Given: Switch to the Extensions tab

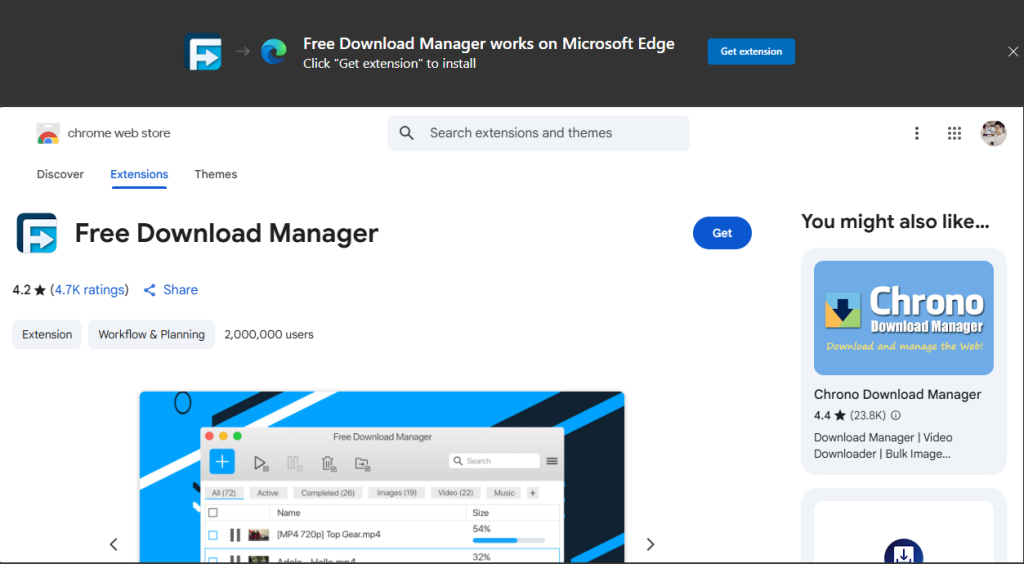Looking at the screenshot, I should point(139,174).
